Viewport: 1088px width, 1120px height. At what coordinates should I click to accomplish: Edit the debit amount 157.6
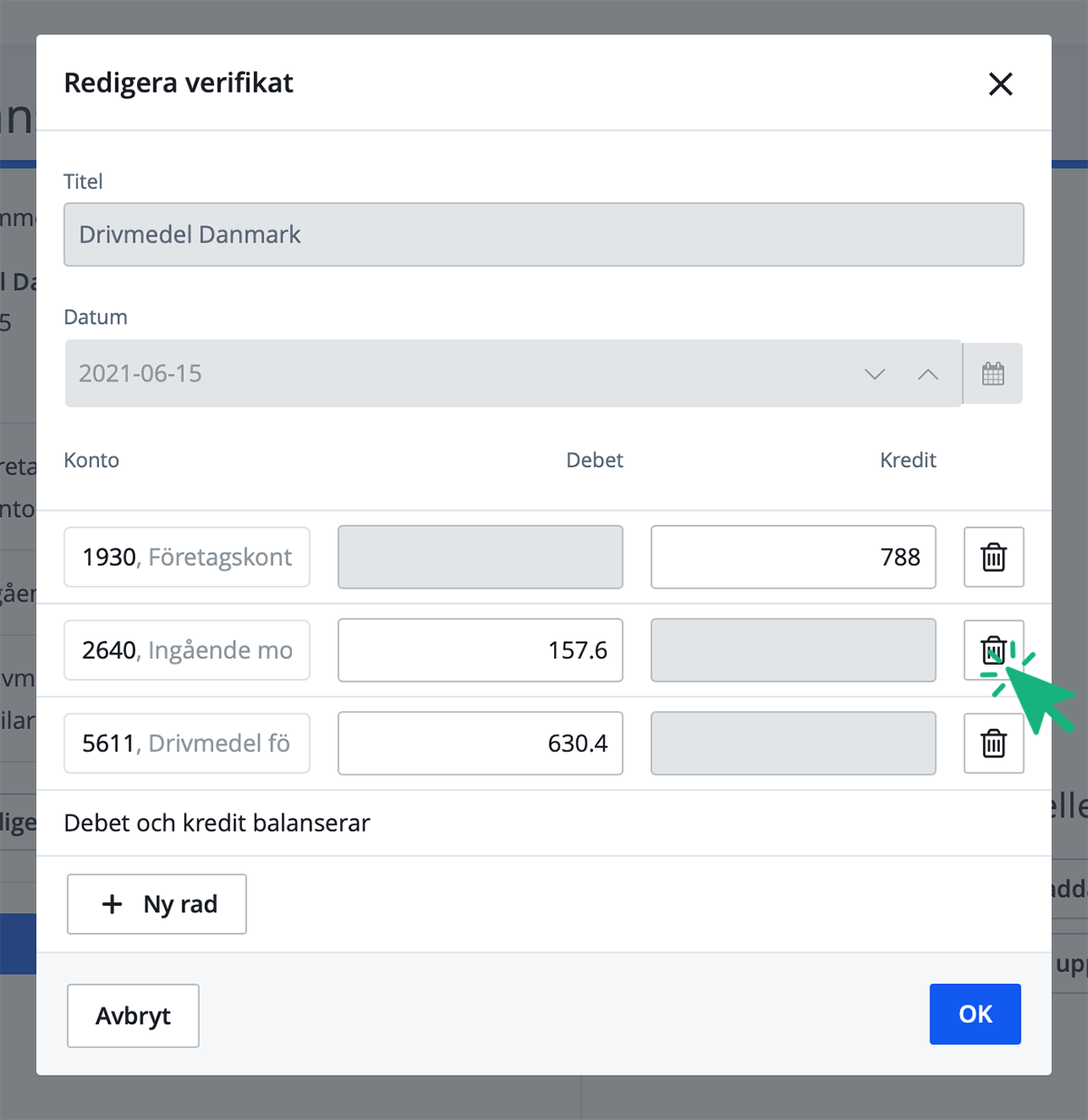click(481, 650)
